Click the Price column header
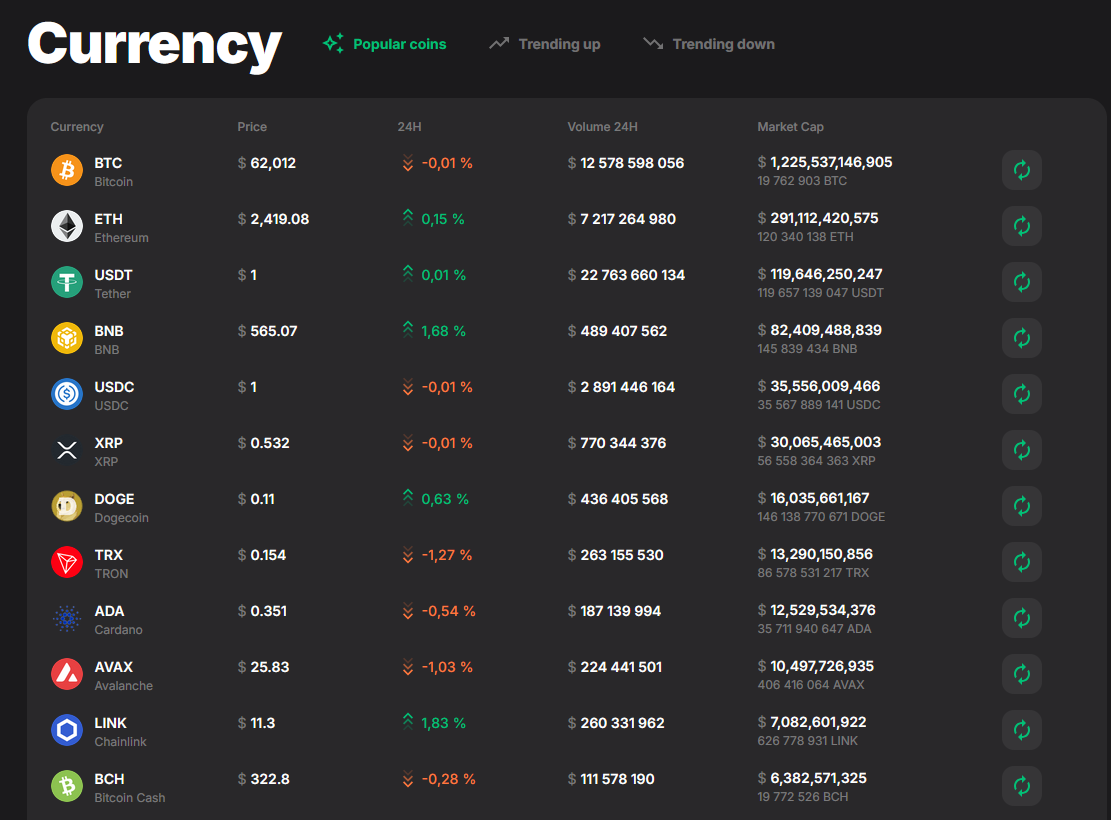The height and width of the screenshot is (820, 1111). pyautogui.click(x=252, y=127)
